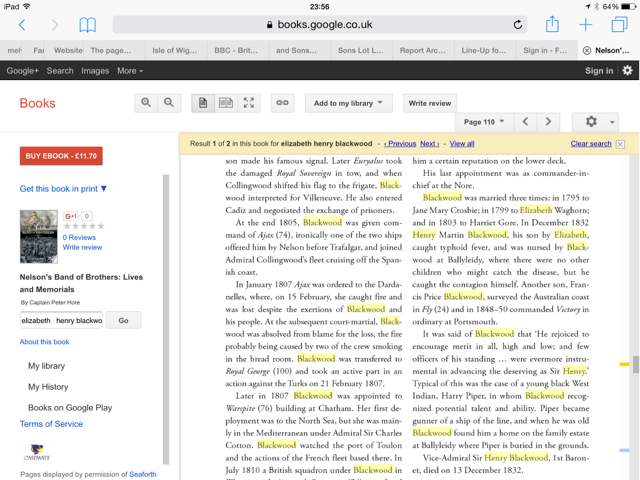This screenshot has height=480, width=640.
Task: Jump to orange search result marker on scrollbar
Action: (x=624, y=364)
